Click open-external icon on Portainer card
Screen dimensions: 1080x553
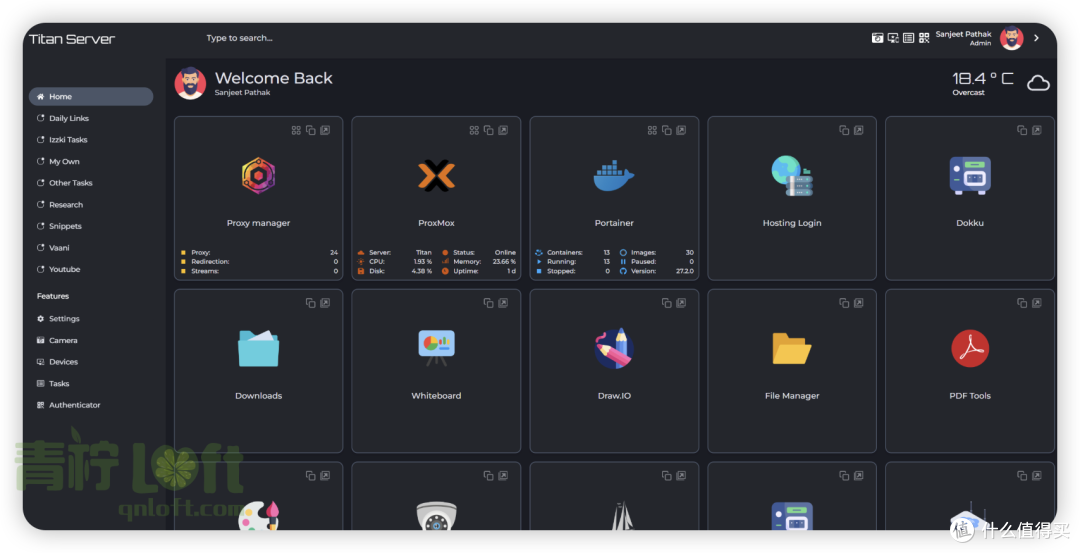click(681, 130)
